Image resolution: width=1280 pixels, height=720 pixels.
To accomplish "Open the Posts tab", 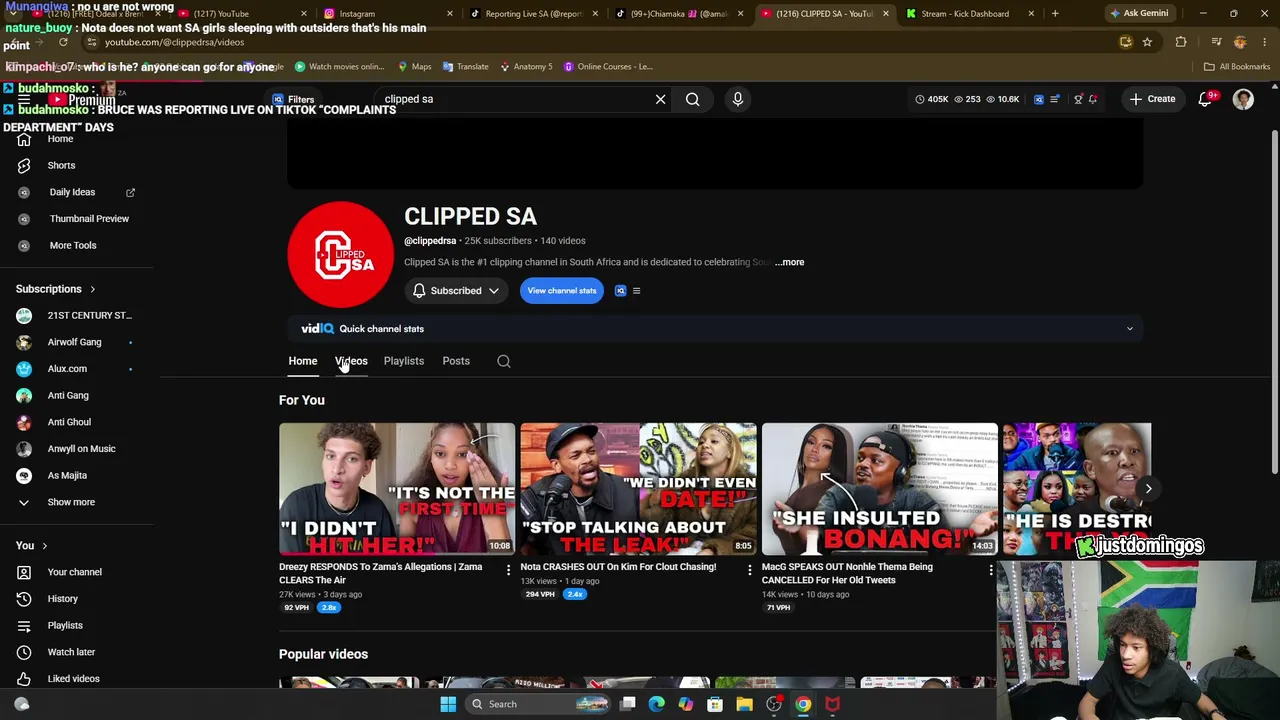I will [x=456, y=361].
